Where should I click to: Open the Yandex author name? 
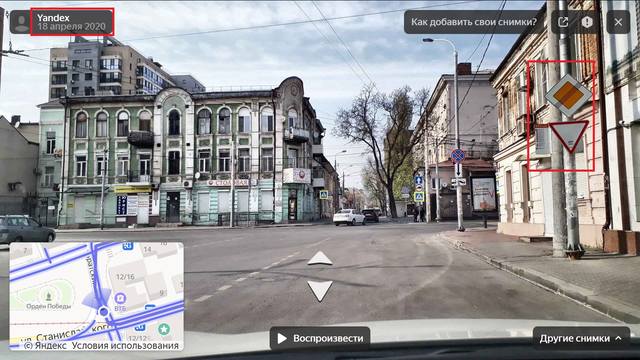pyautogui.click(x=53, y=18)
